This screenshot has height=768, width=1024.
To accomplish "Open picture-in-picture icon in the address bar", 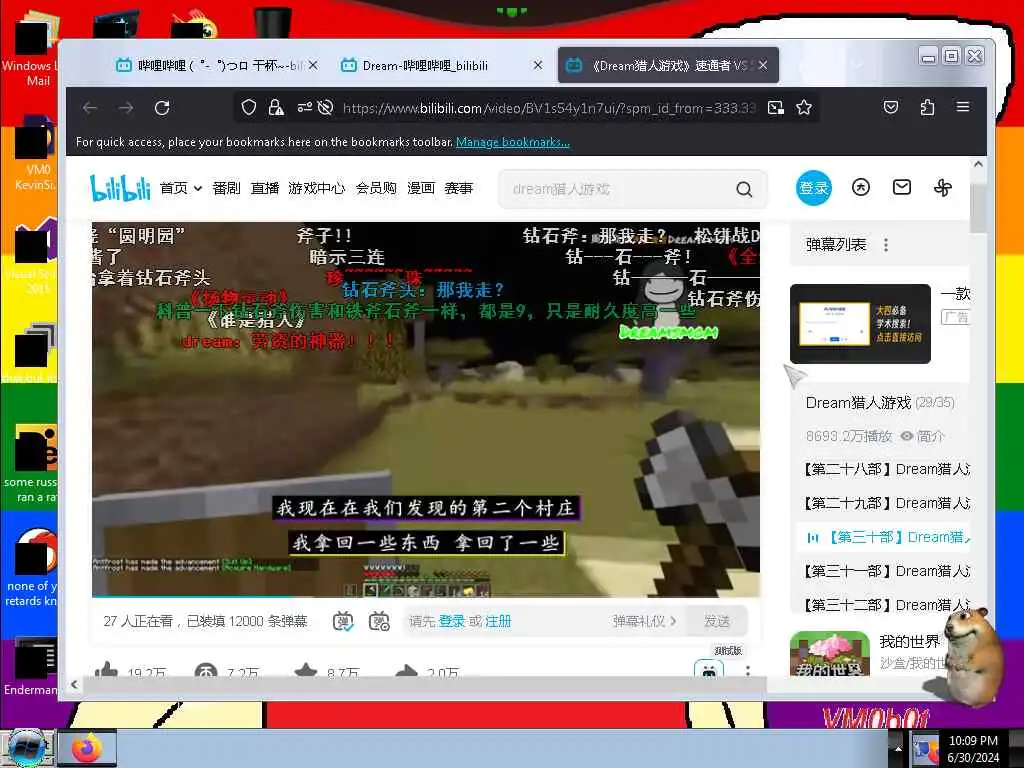I will pos(775,108).
